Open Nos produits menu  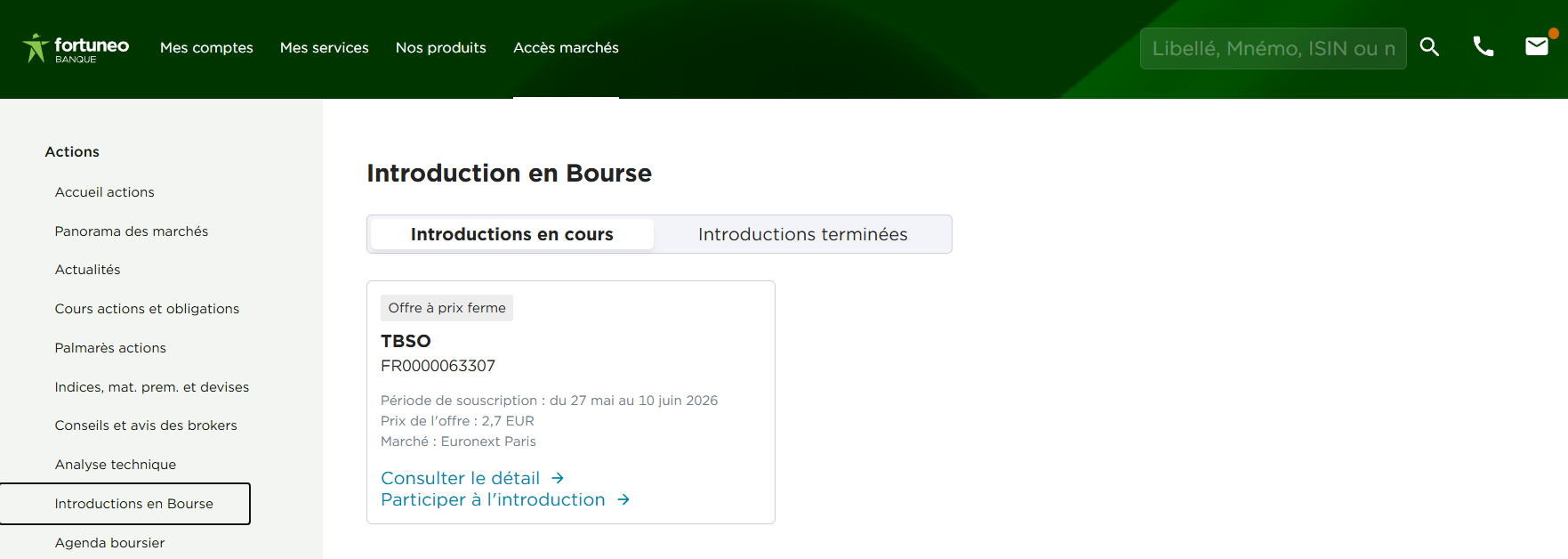[x=441, y=48]
